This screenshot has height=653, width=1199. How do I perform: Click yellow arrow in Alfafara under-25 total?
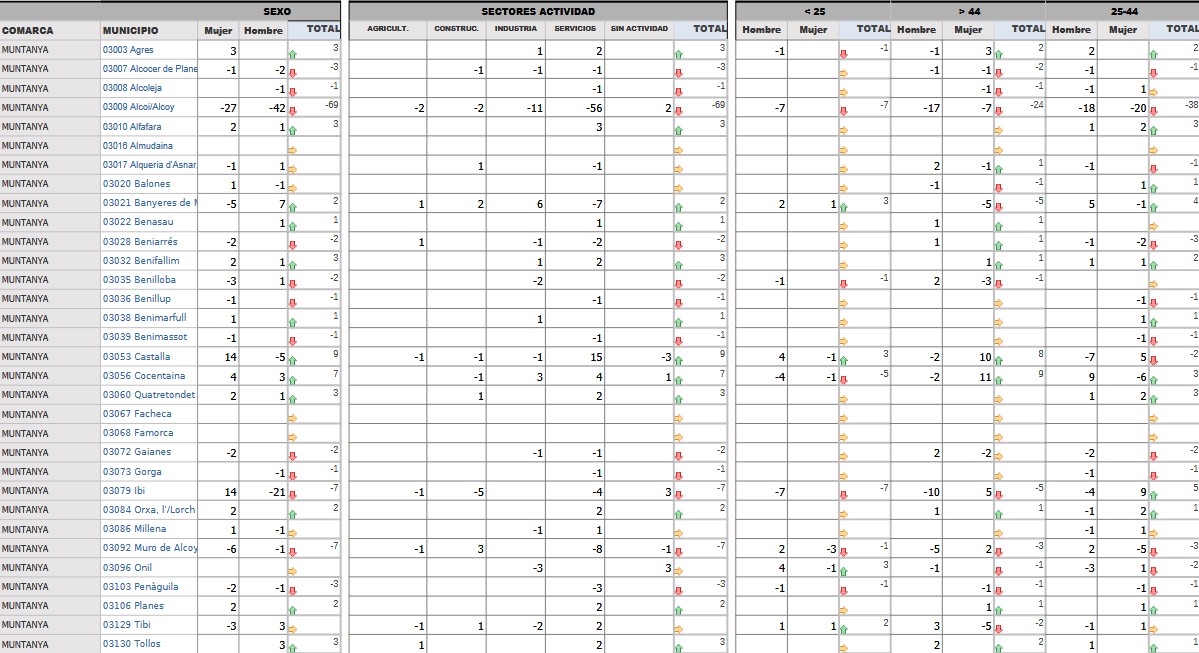click(x=843, y=131)
